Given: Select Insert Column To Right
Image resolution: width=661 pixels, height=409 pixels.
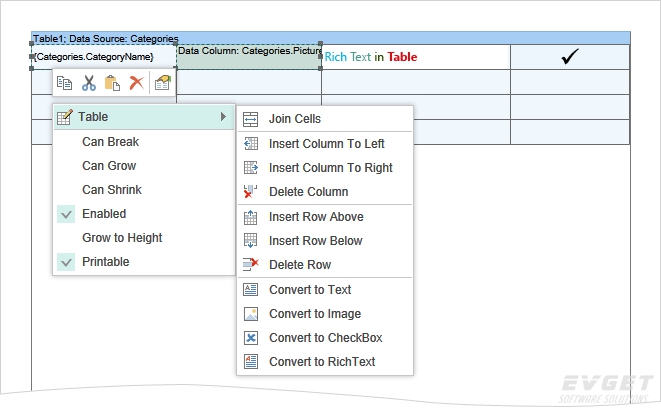Looking at the screenshot, I should coord(325,168).
